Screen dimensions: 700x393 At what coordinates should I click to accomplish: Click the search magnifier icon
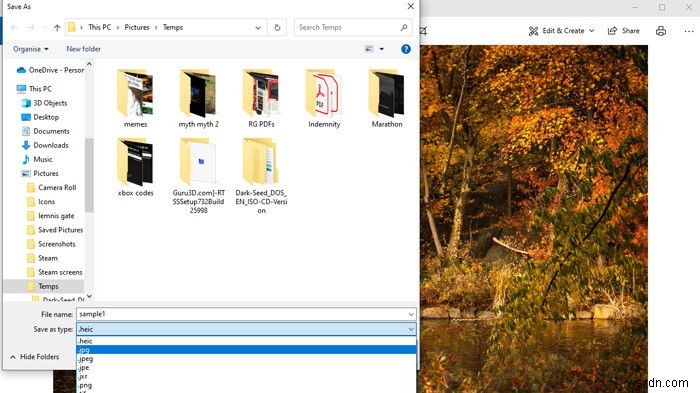point(404,27)
